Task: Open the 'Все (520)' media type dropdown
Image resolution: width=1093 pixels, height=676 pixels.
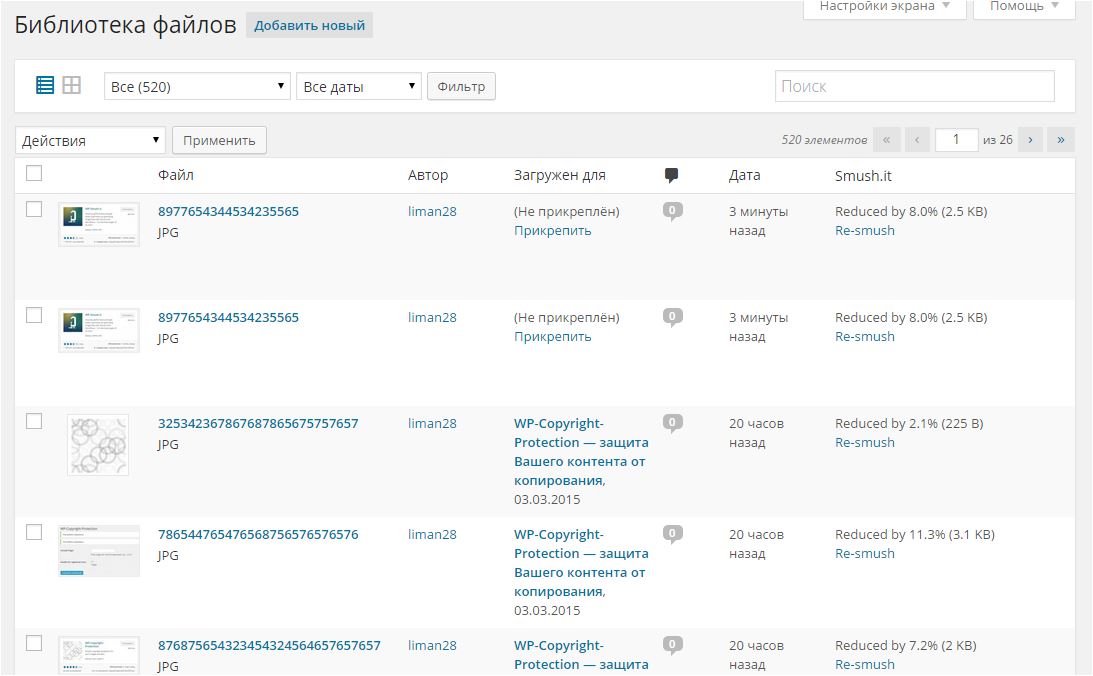Action: point(197,87)
